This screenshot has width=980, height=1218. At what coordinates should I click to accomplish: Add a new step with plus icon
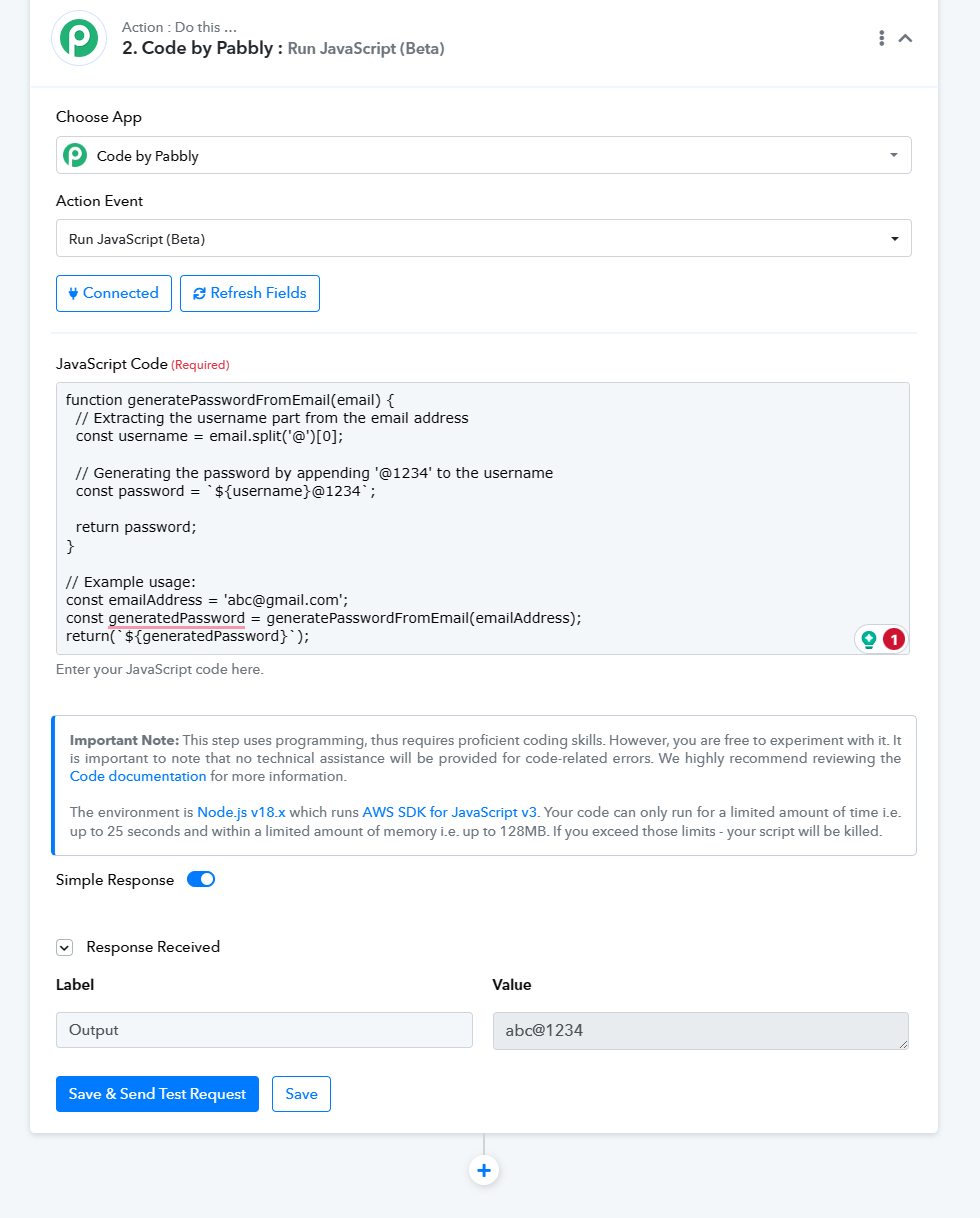click(484, 1170)
